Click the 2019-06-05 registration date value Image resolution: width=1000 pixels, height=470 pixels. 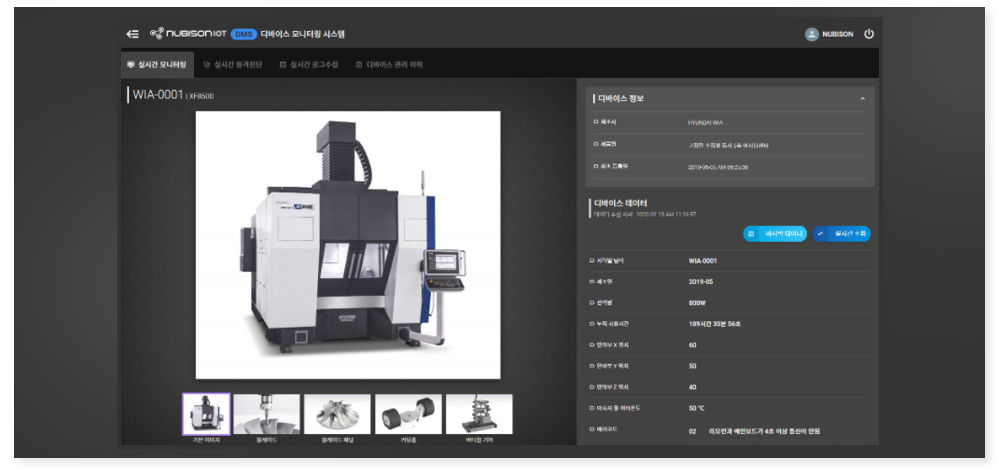718,167
